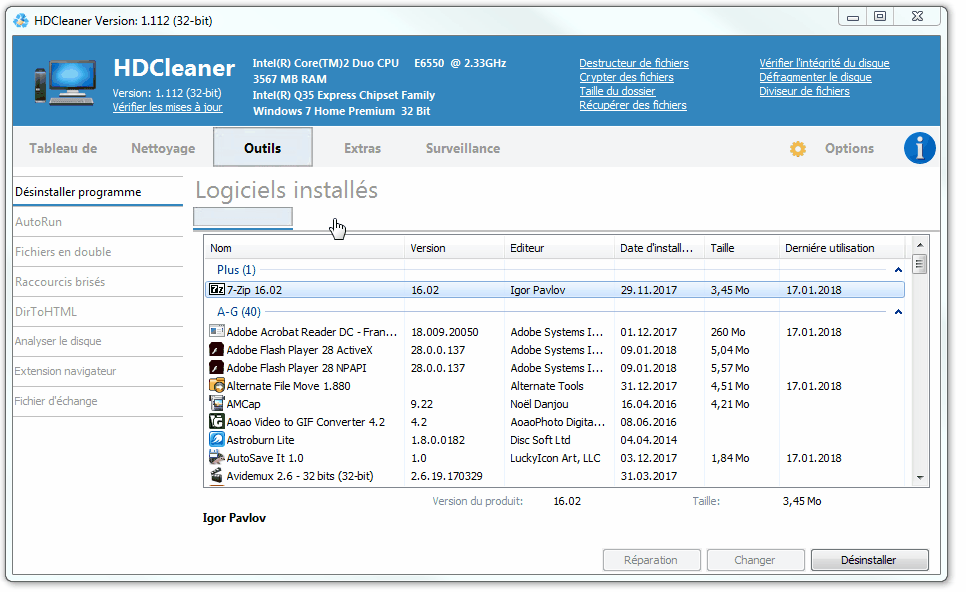Click the AutoSave It 1.0 icon
The height and width of the screenshot is (592, 966).
point(217,457)
